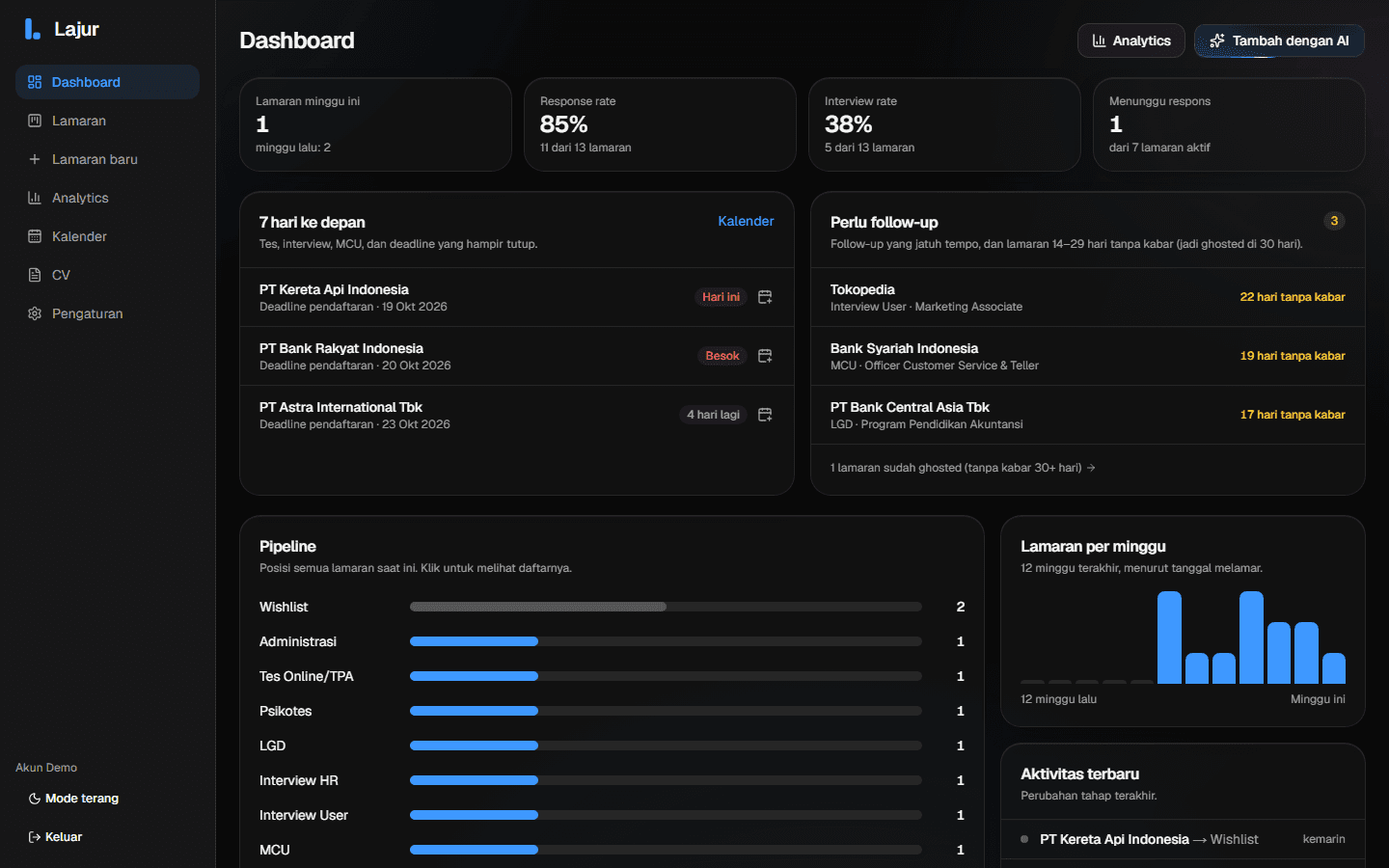Select Lamaran baru in the sidebar
The height and width of the screenshot is (868, 1389).
click(x=107, y=159)
